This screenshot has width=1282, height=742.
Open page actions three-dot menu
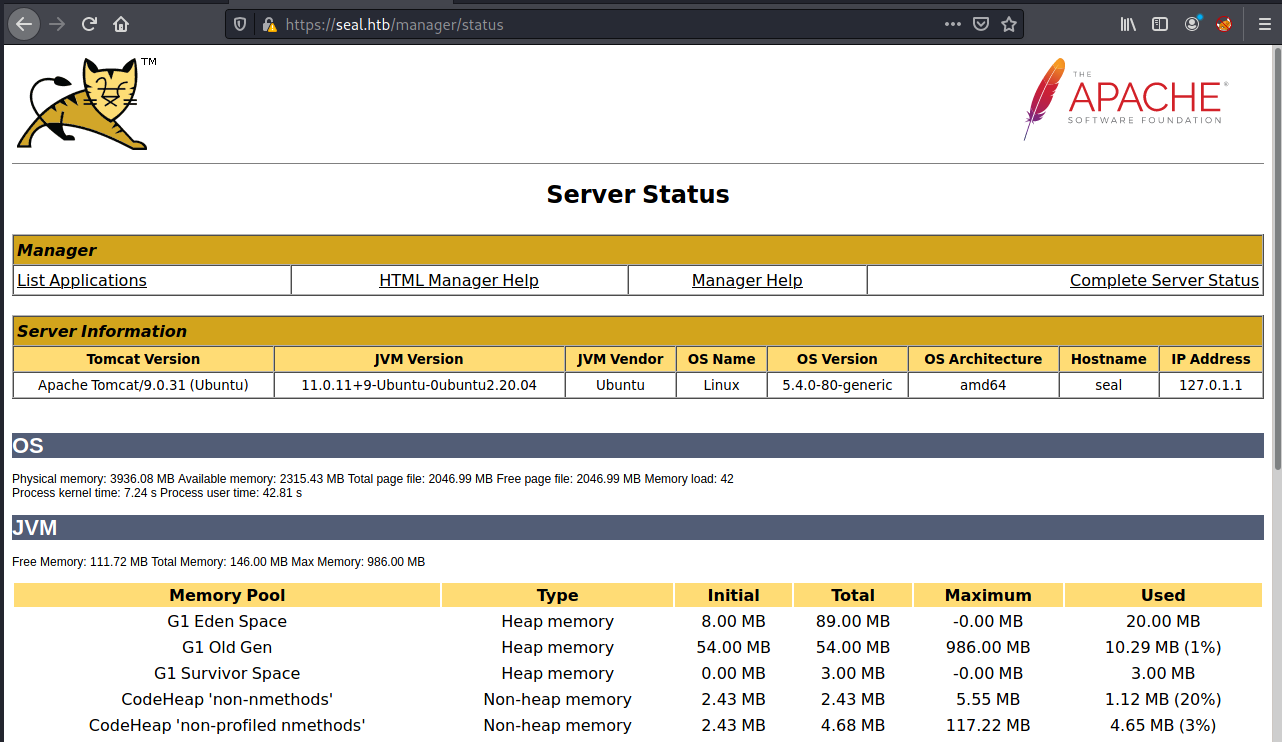click(x=953, y=24)
